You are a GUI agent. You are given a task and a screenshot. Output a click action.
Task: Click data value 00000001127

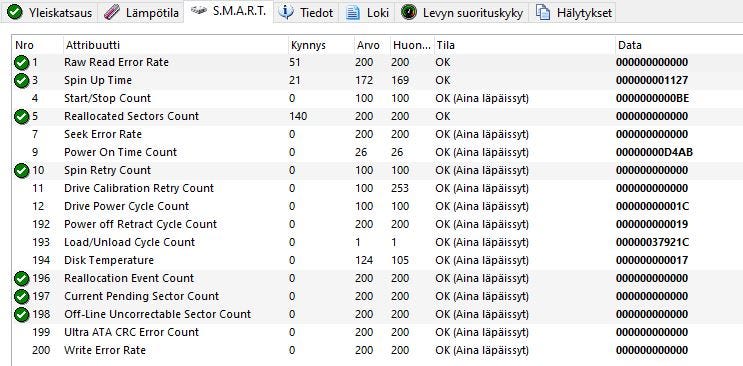652,80
